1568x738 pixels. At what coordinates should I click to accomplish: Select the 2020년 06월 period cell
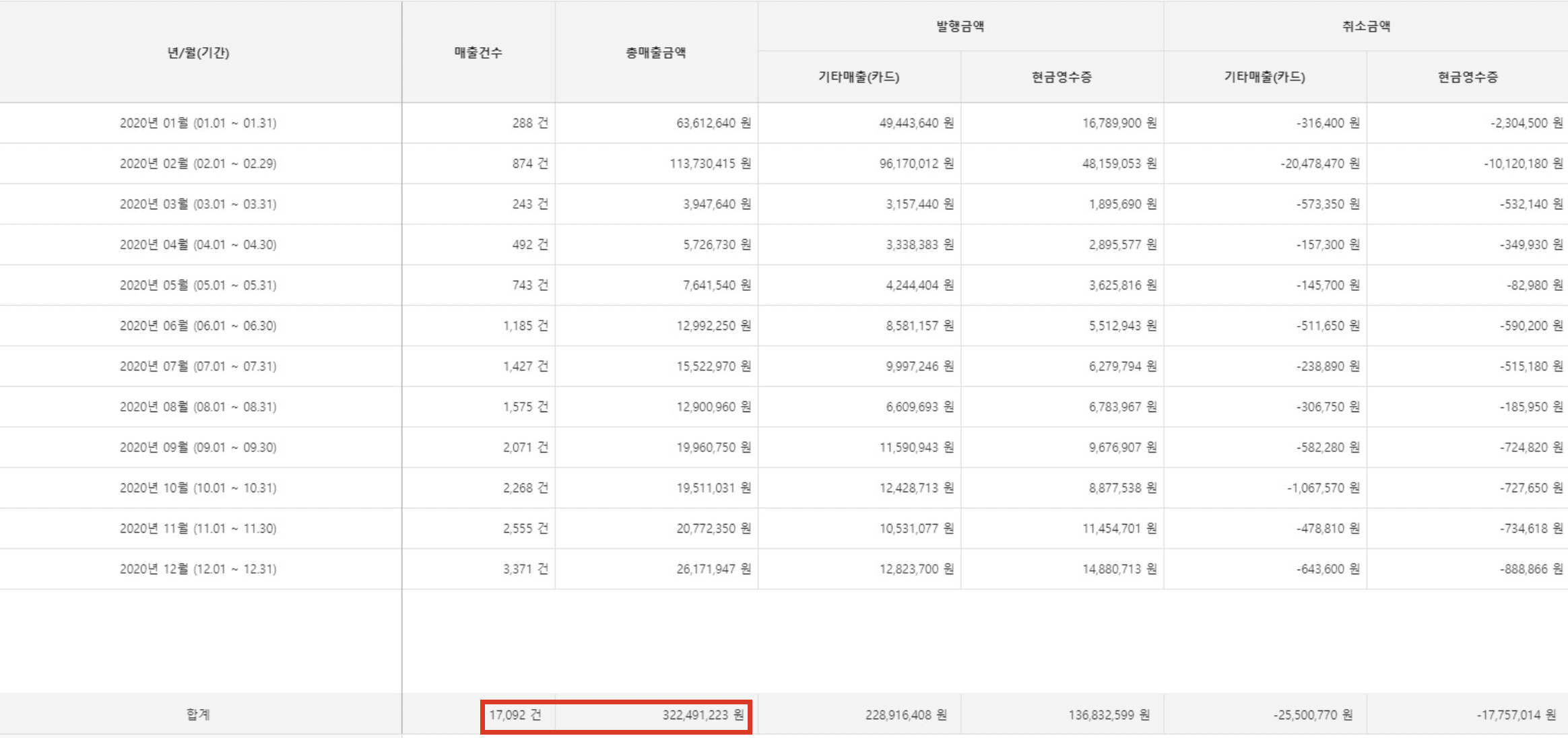tap(198, 326)
